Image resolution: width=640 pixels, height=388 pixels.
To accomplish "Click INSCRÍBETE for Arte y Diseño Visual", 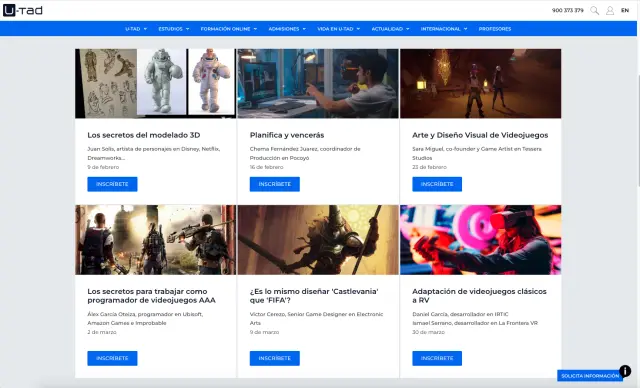I will tap(437, 184).
